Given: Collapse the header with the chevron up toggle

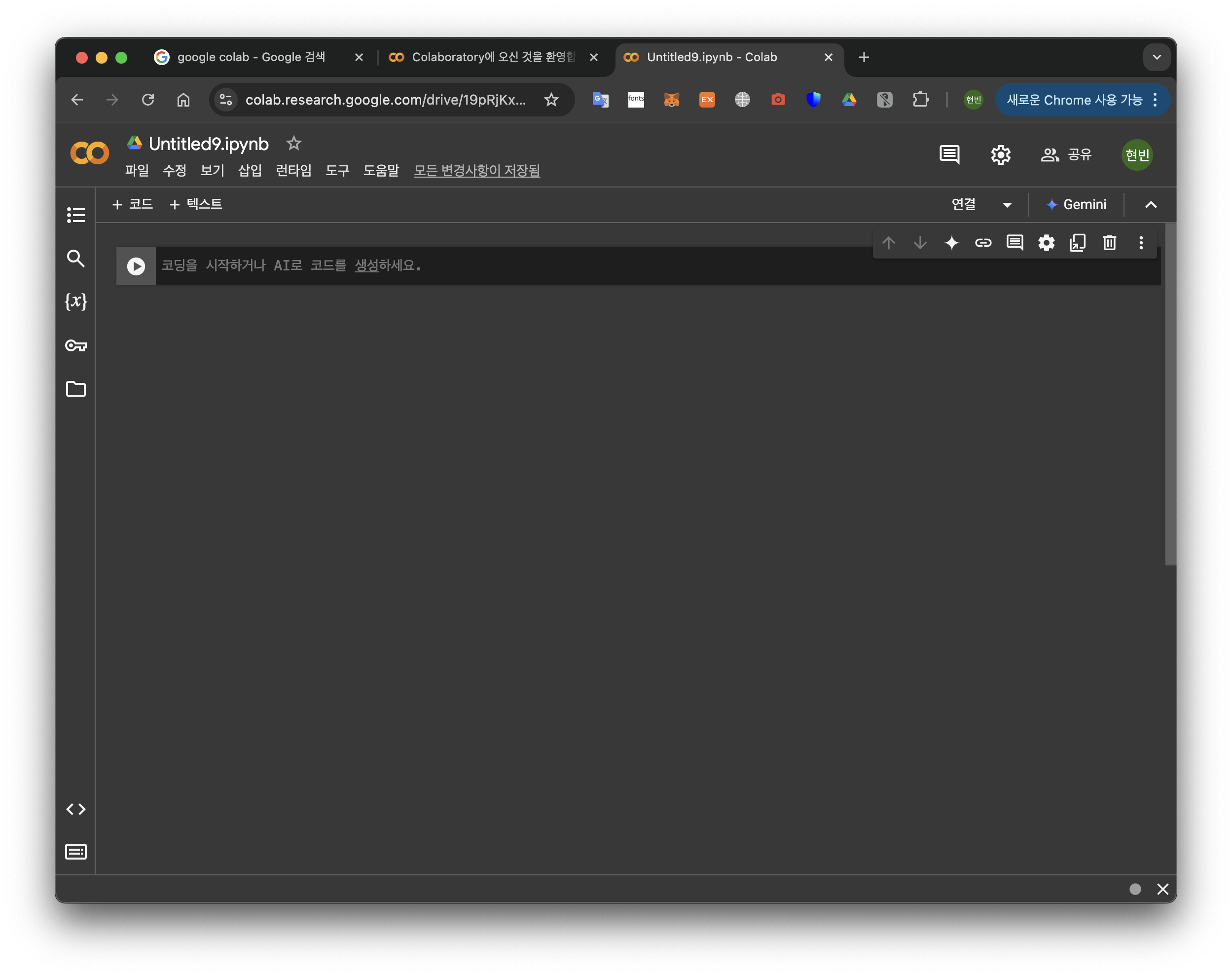Looking at the screenshot, I should click(1151, 205).
